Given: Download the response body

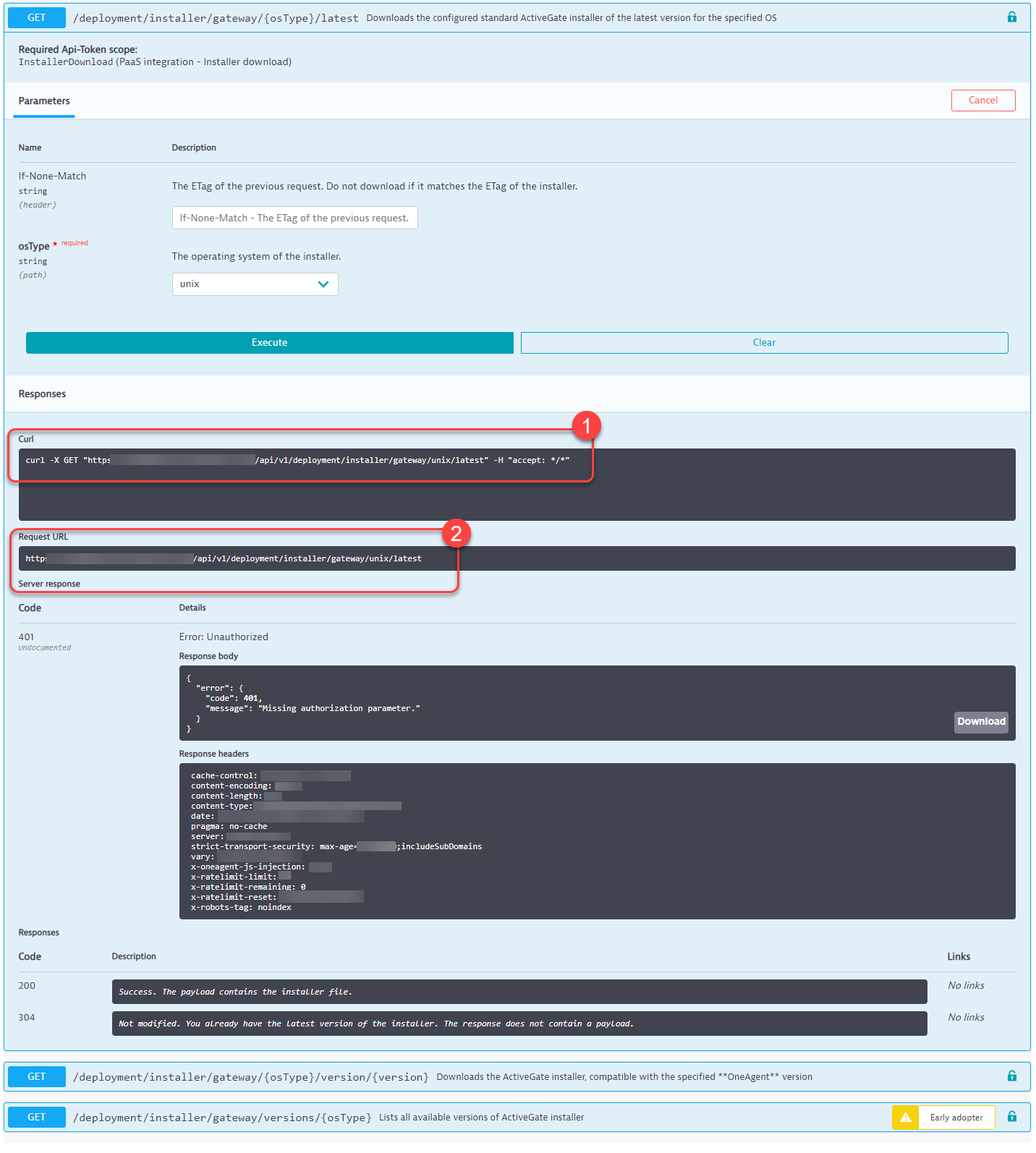Looking at the screenshot, I should click(x=980, y=722).
